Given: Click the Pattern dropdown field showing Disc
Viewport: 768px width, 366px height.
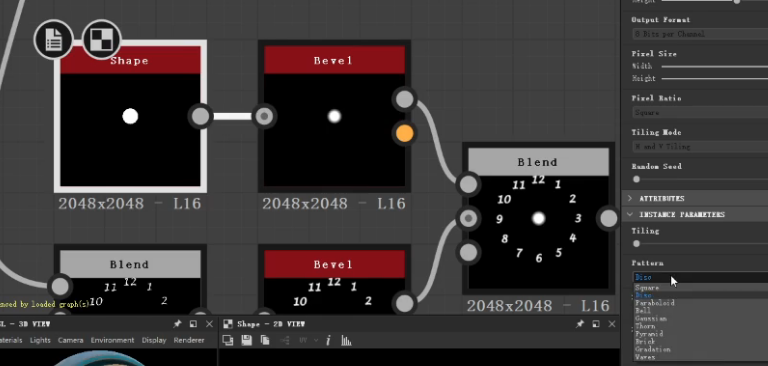Looking at the screenshot, I should tap(700, 277).
